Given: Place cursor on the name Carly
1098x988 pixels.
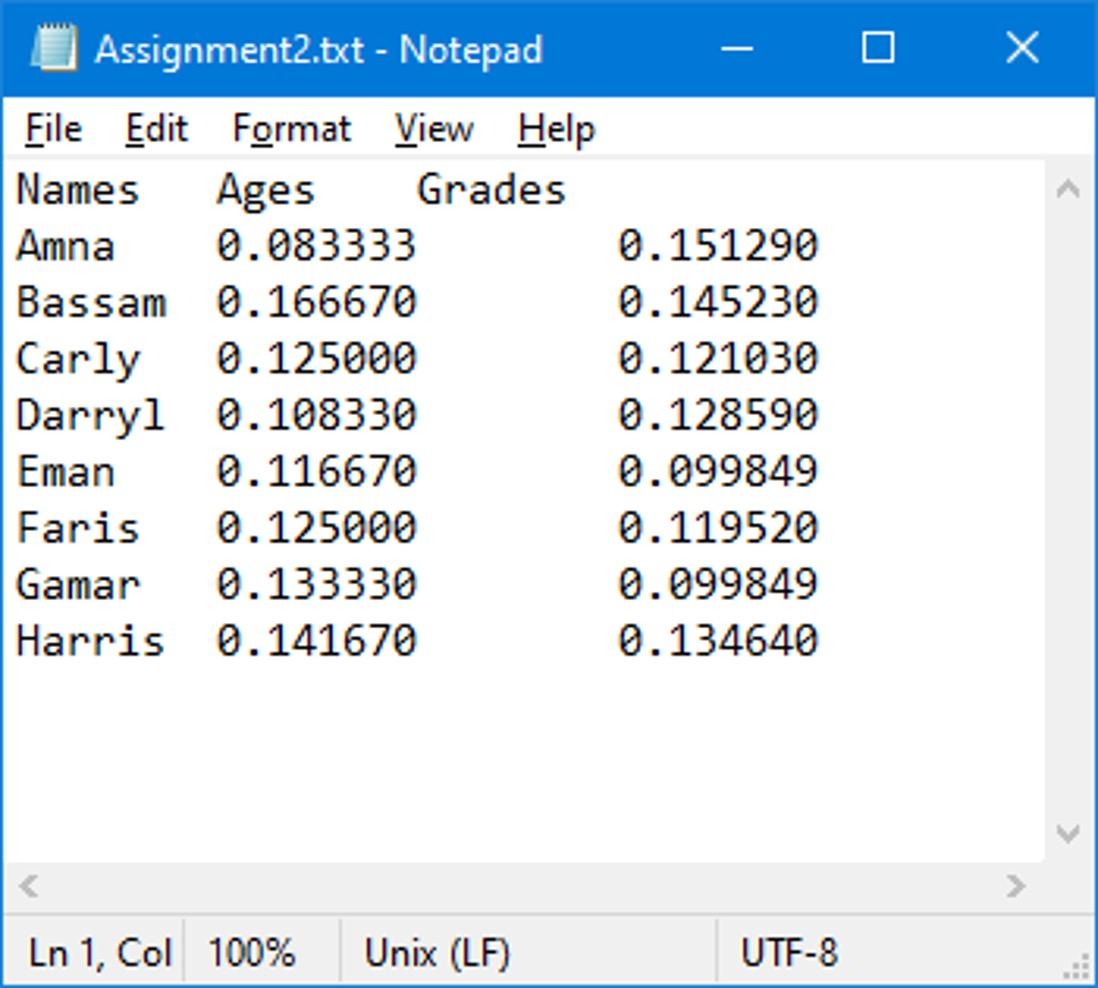Looking at the screenshot, I should tap(78, 360).
